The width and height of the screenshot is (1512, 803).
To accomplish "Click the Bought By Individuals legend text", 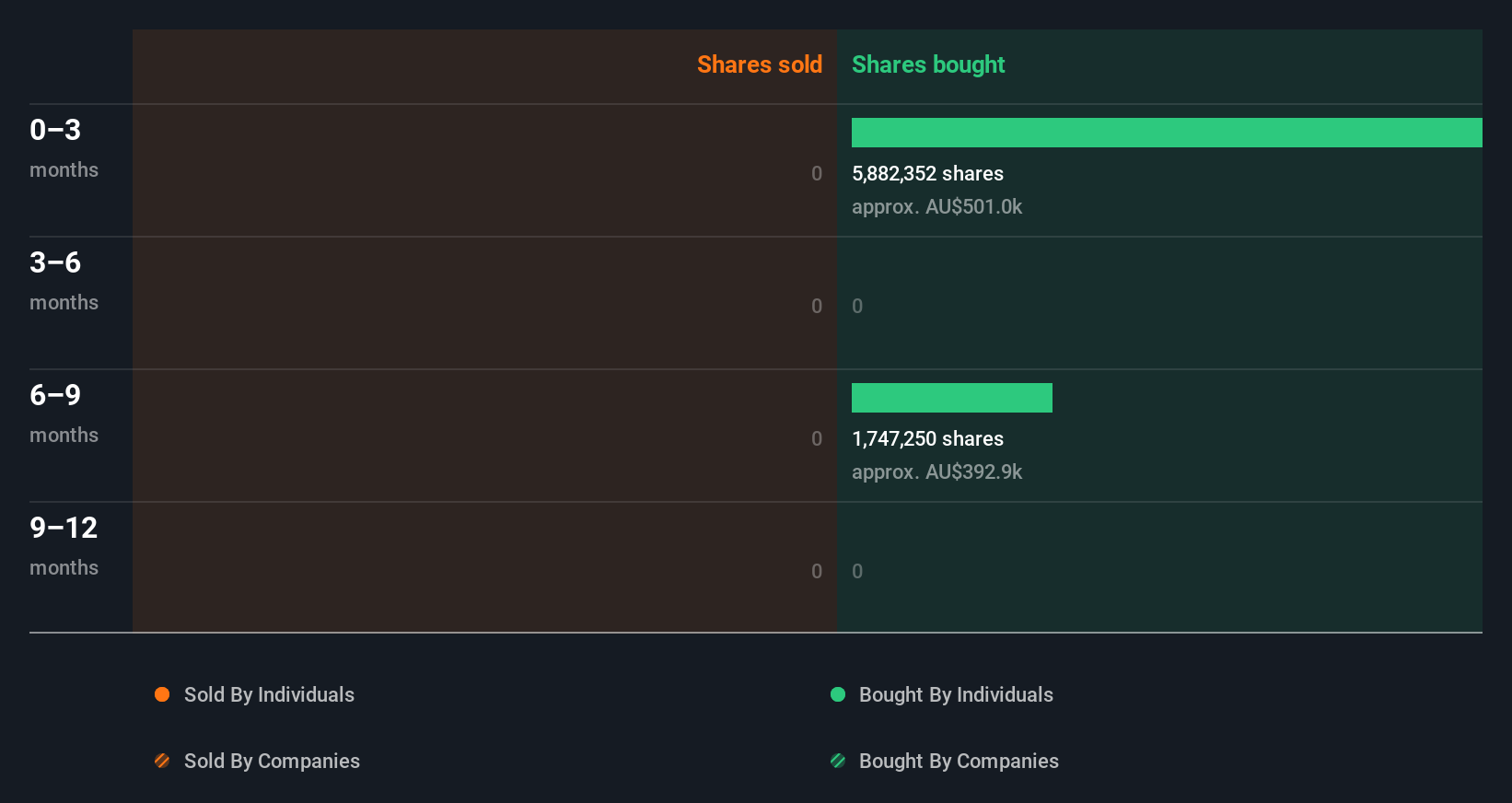I will pyautogui.click(x=956, y=694).
